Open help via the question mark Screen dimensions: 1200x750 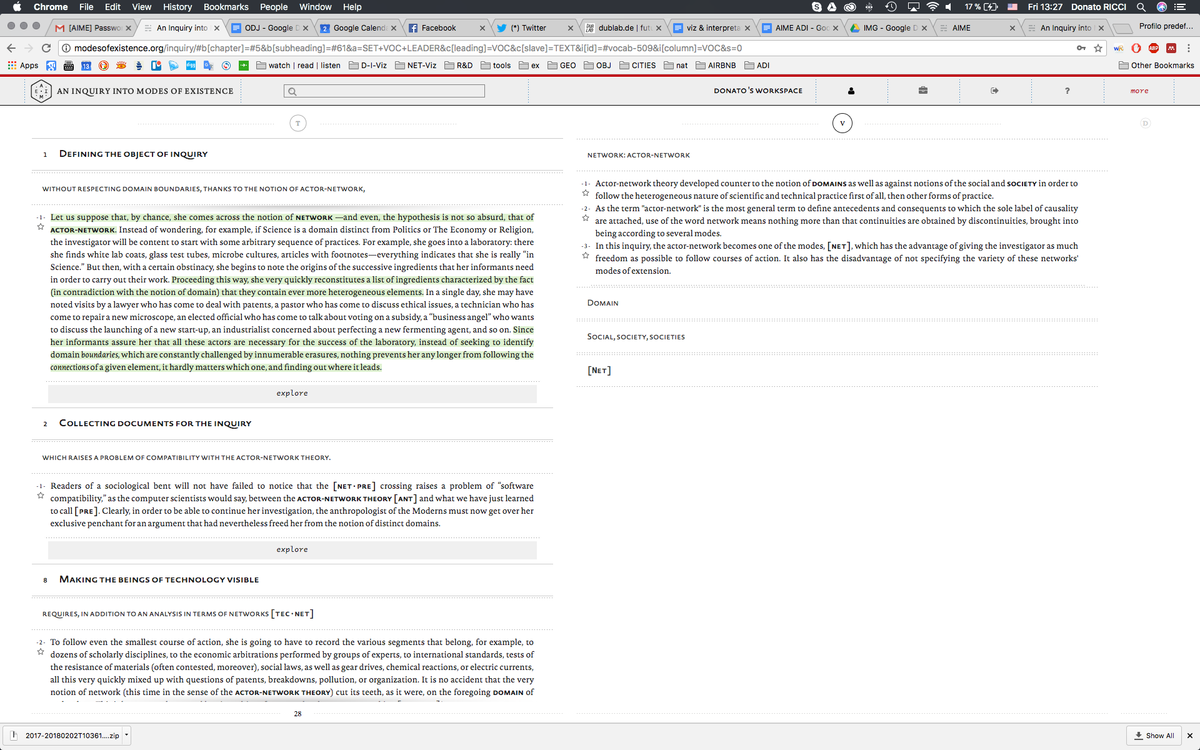click(1067, 91)
